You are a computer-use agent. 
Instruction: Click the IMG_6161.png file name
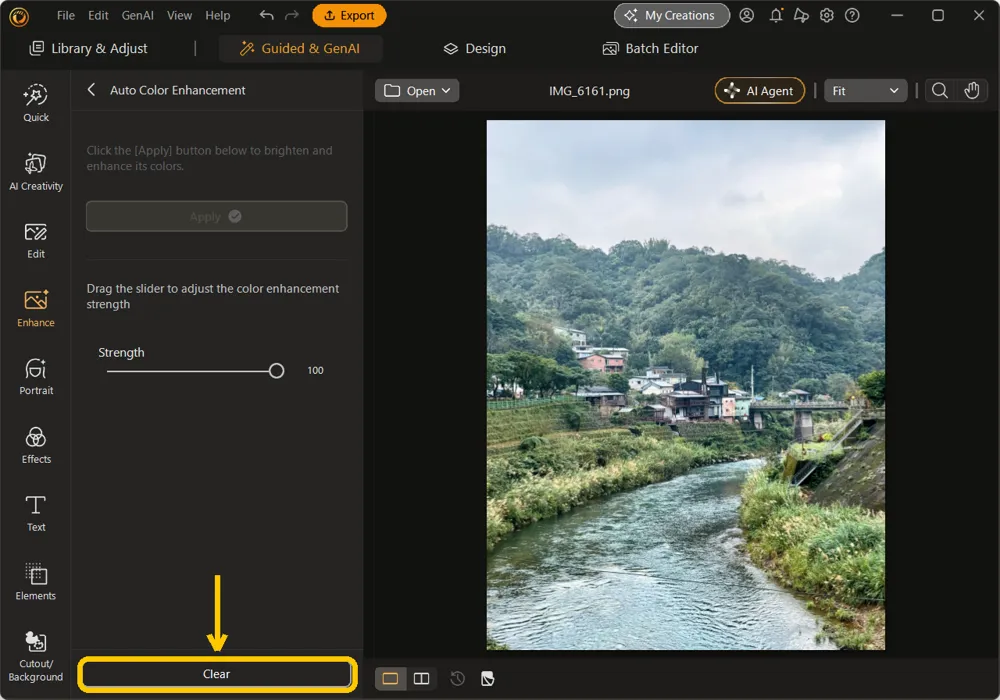[589, 91]
